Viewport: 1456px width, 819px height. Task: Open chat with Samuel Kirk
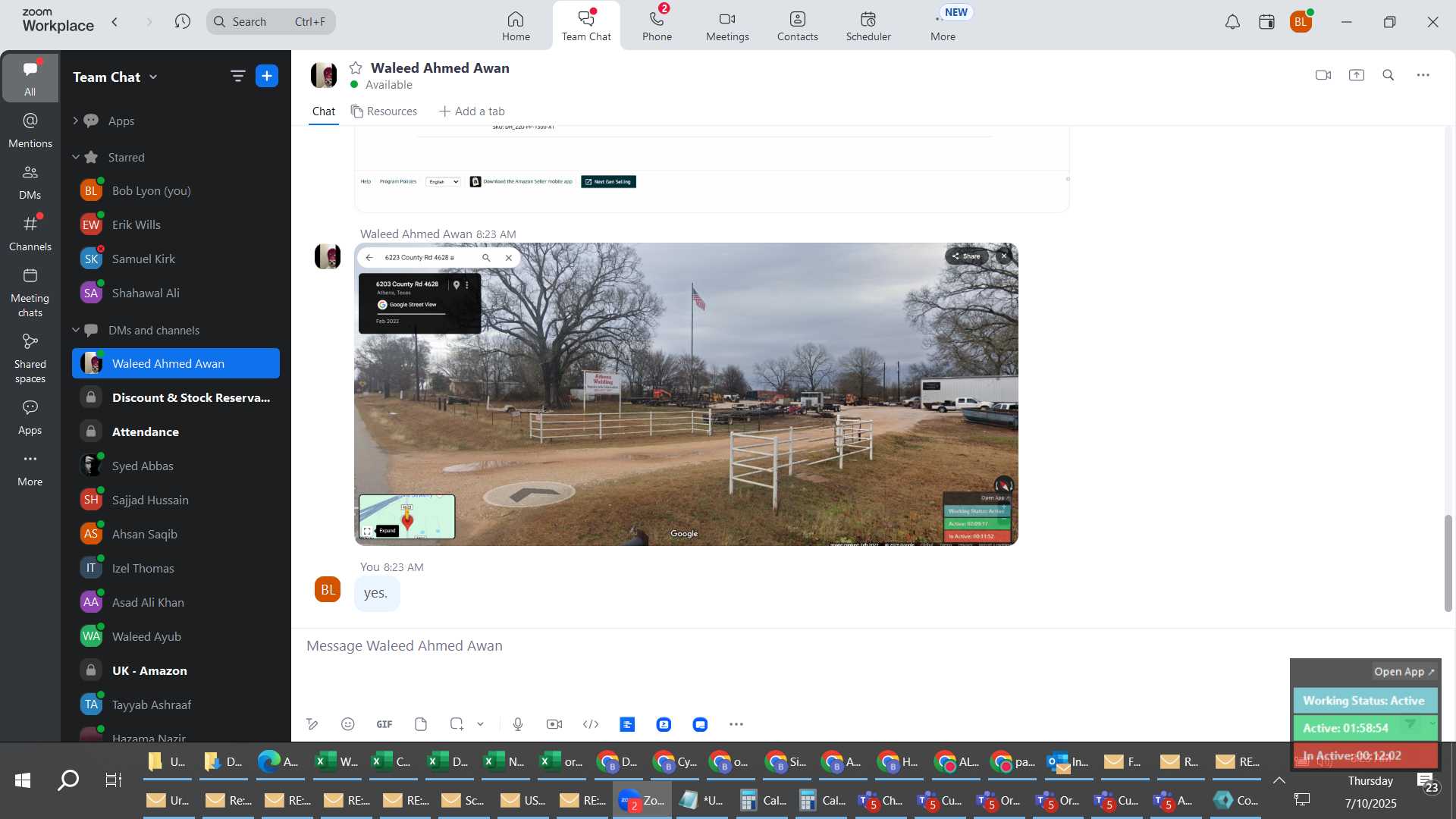(x=176, y=259)
